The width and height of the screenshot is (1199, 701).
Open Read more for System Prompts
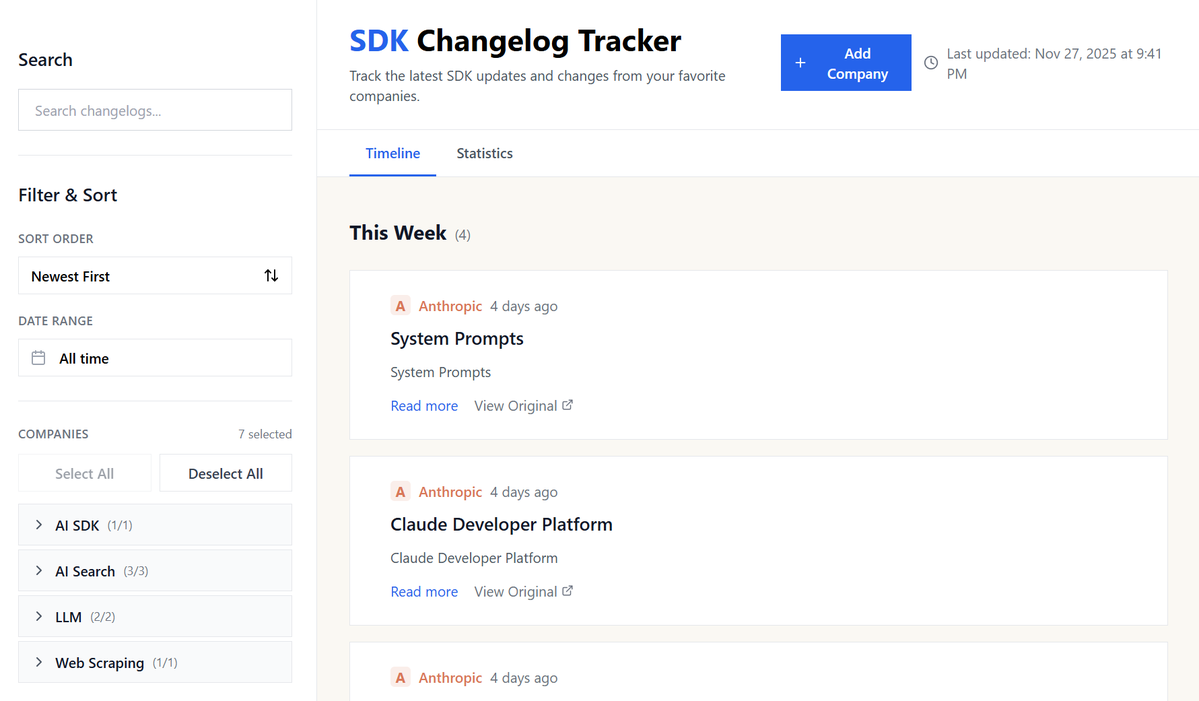424,406
